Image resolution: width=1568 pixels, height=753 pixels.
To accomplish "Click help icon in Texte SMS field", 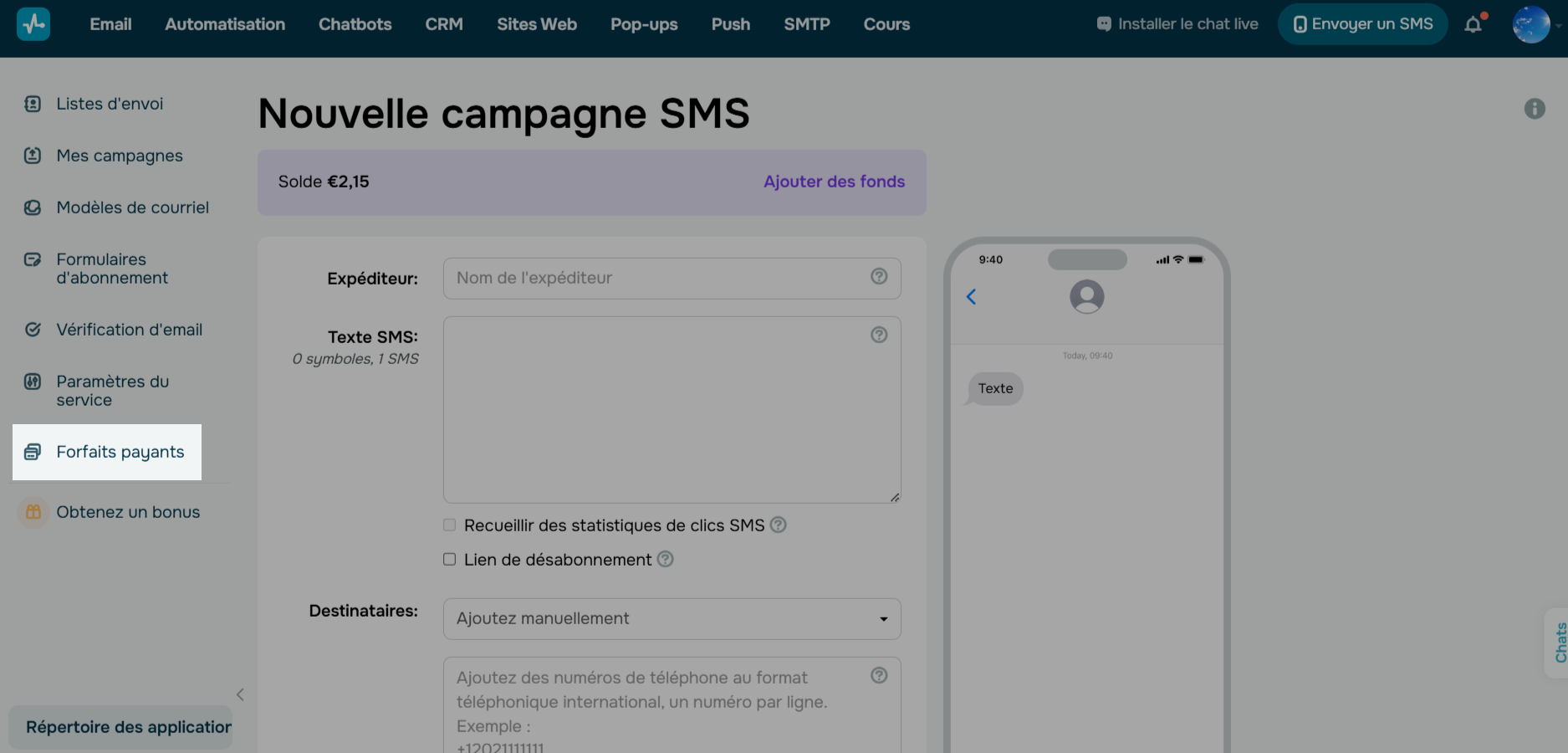I will point(879,335).
